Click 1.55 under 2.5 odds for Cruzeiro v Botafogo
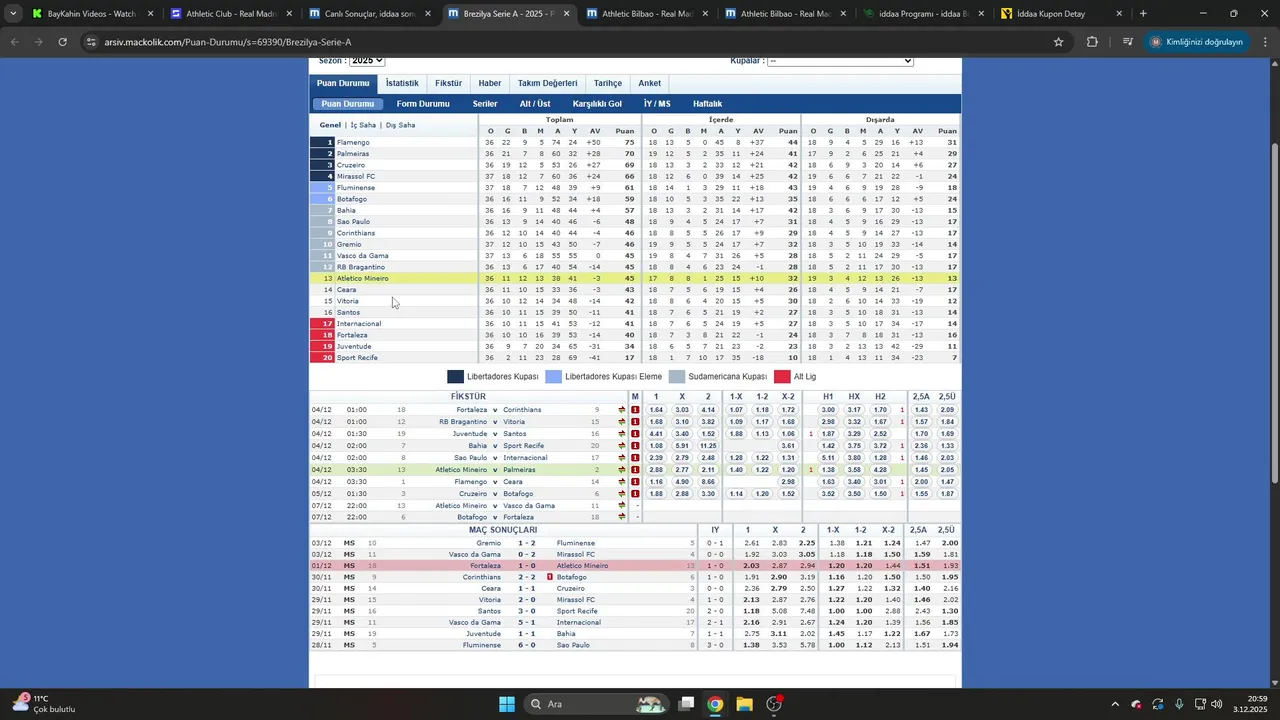The image size is (1280, 720). (921, 494)
